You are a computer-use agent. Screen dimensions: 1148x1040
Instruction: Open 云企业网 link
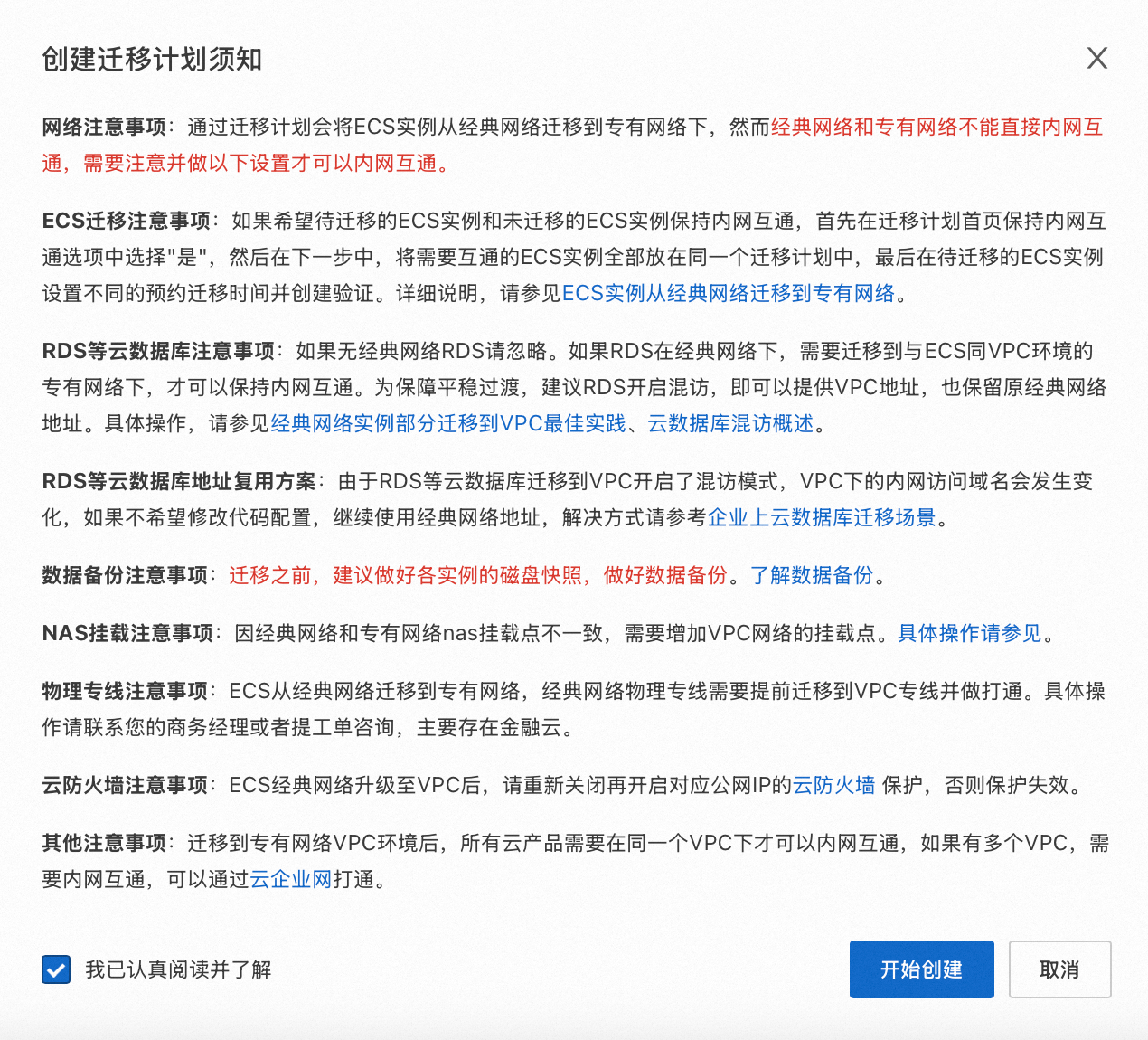tap(291, 879)
